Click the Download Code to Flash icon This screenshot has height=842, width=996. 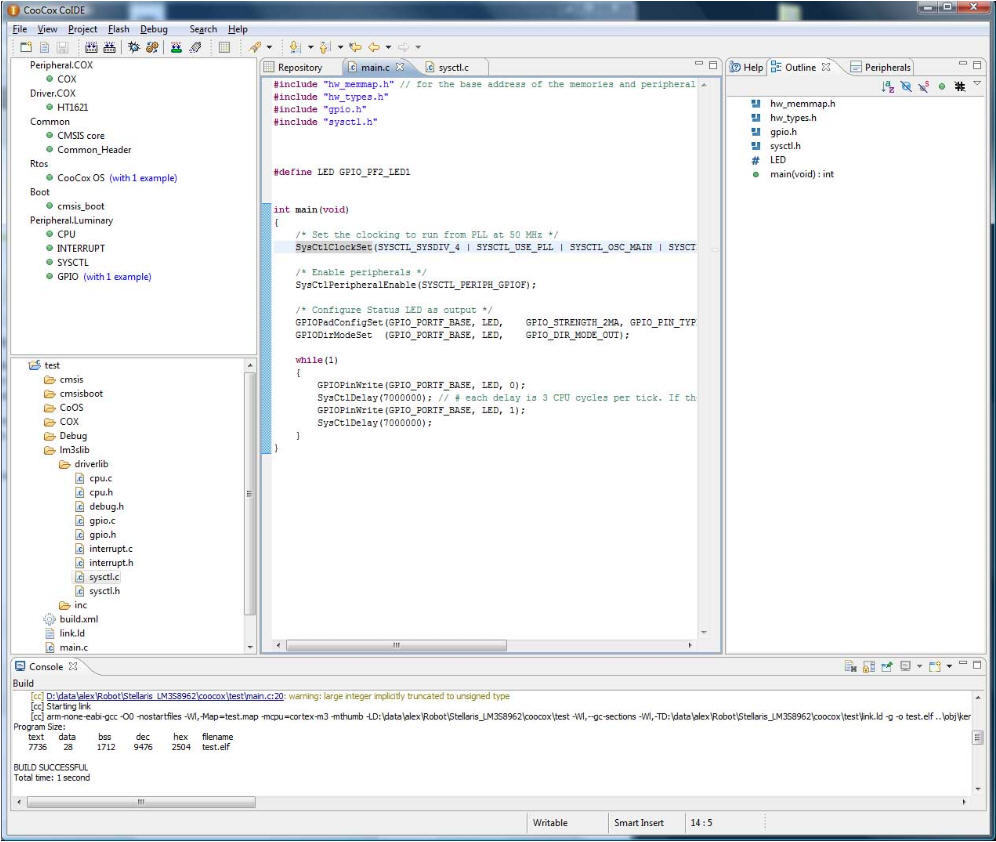click(x=177, y=47)
